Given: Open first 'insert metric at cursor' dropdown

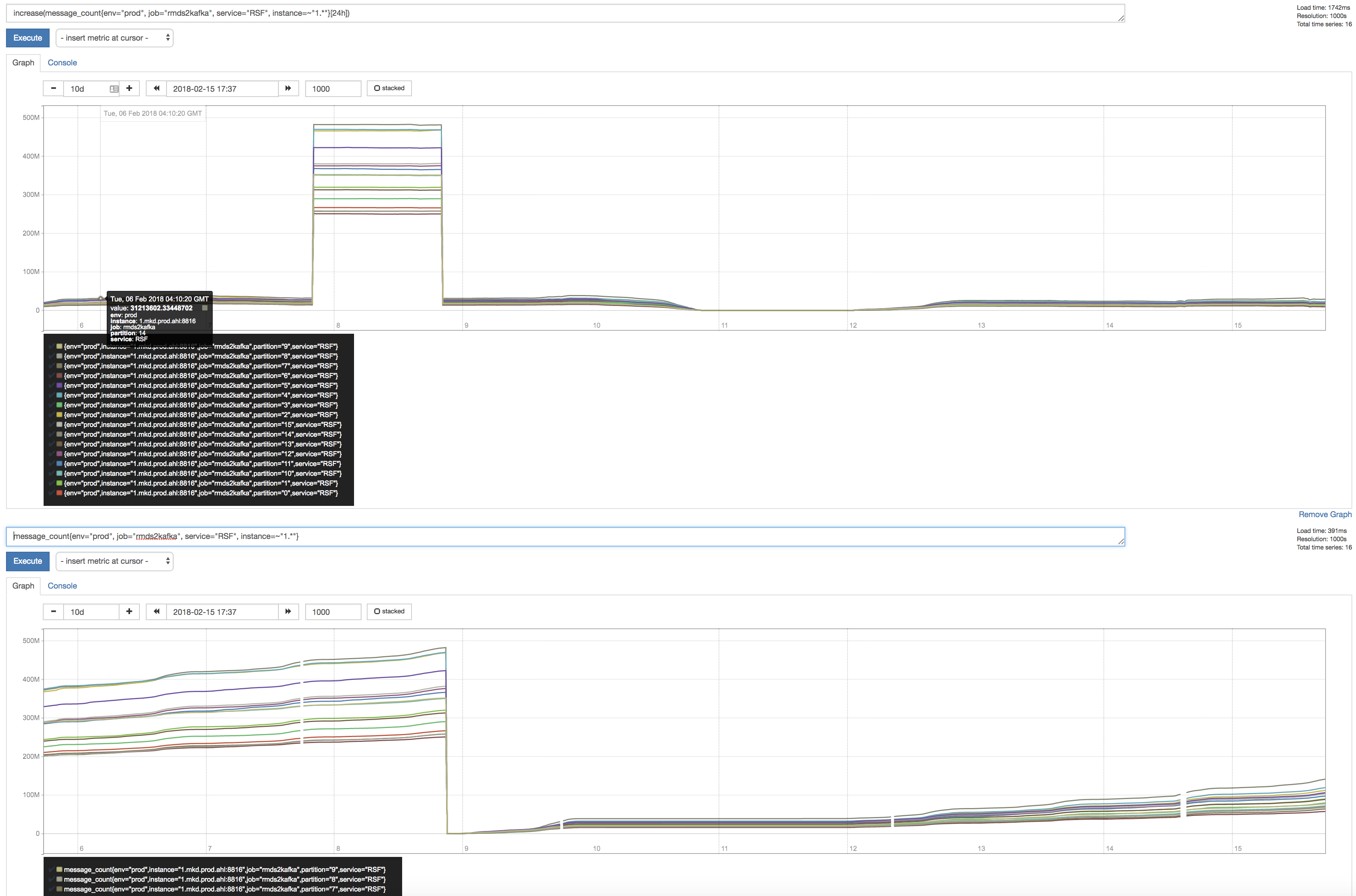Looking at the screenshot, I should (114, 38).
